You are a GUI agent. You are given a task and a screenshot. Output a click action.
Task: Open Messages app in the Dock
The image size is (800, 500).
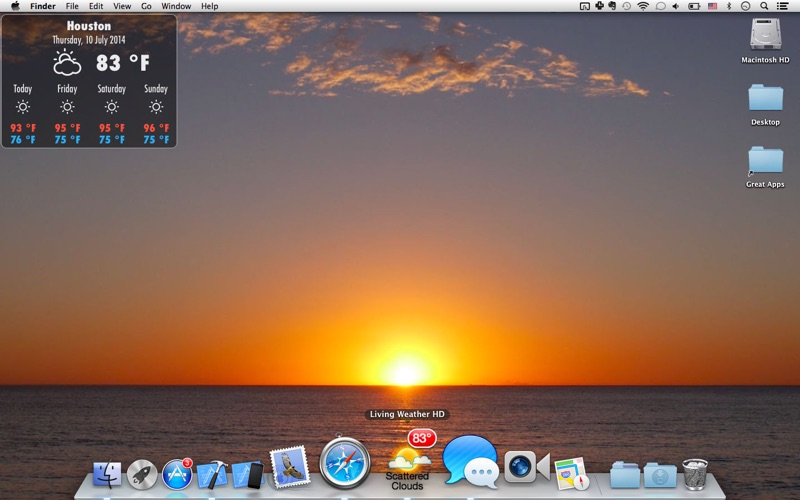pos(470,462)
